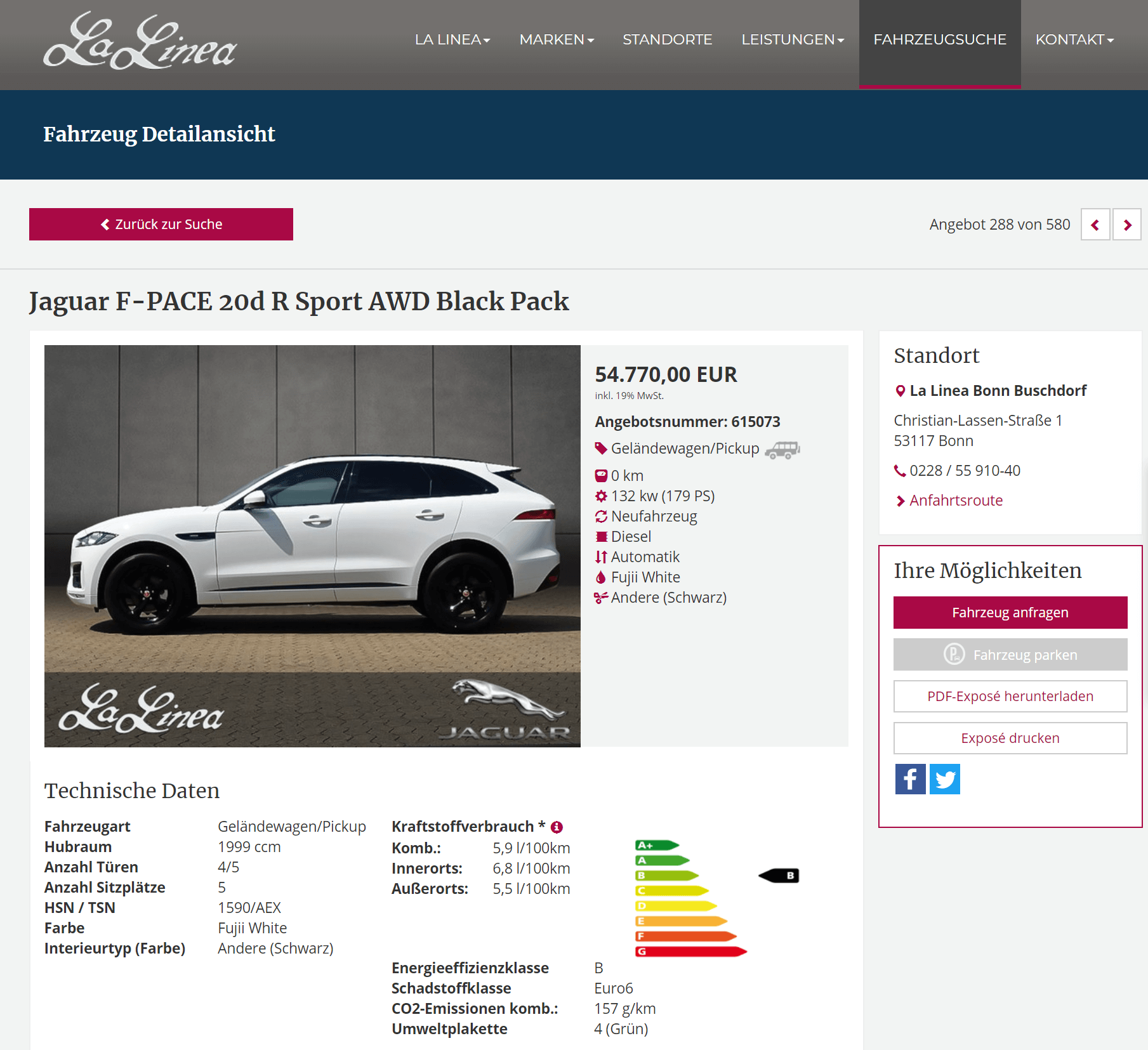The width and height of the screenshot is (1148, 1050).
Task: Click the 5,9 l/100km Komb. value
Action: [531, 848]
